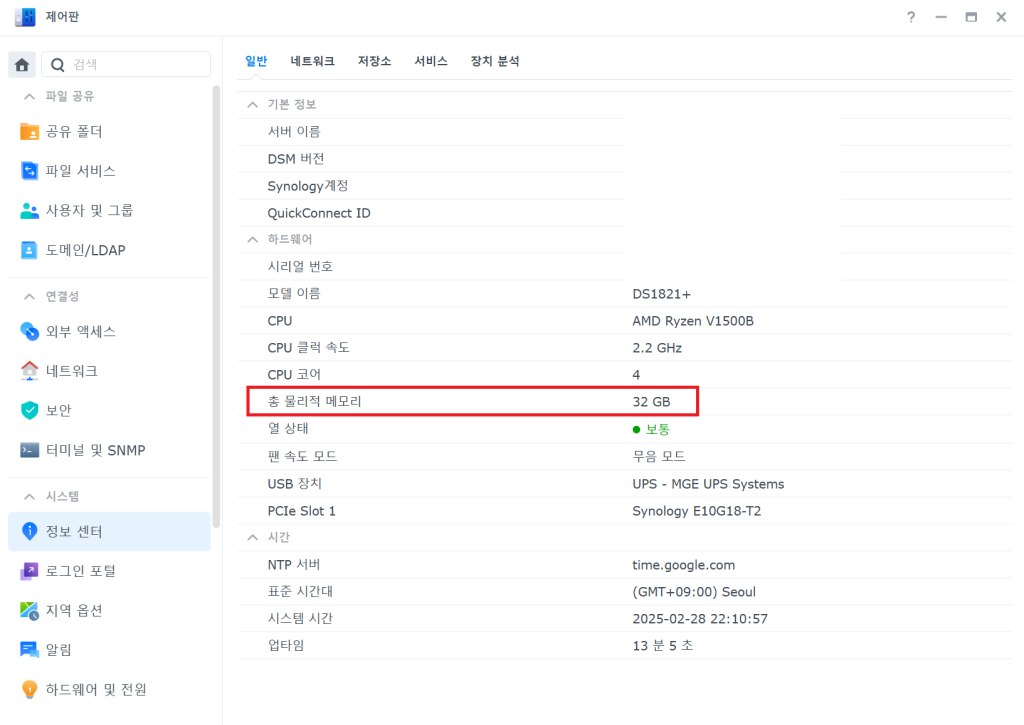Screen dimensions: 1024x725
Task: Click the Synology계정 row label
Action: pos(308,186)
